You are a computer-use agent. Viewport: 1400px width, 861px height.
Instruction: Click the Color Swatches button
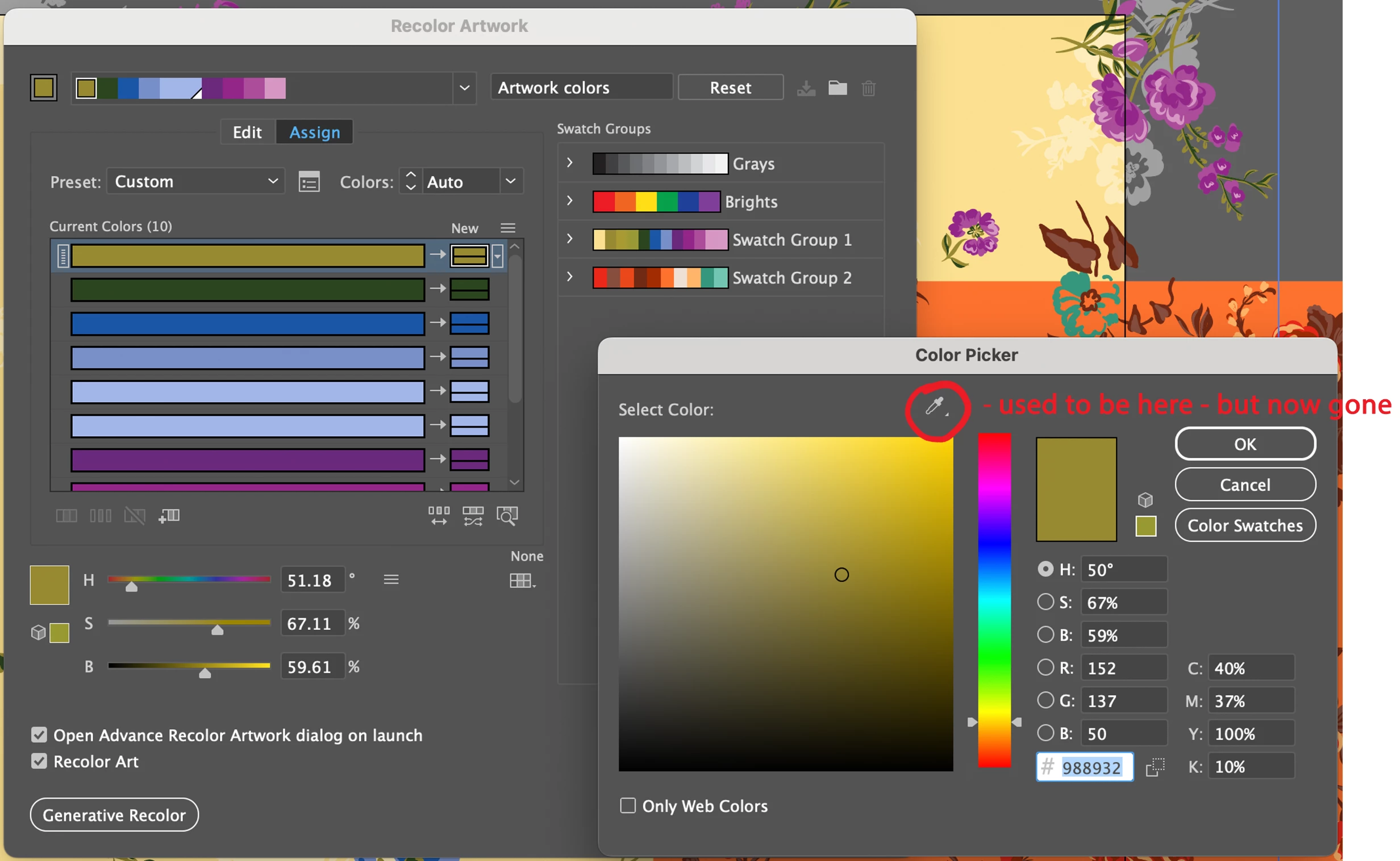(1245, 525)
